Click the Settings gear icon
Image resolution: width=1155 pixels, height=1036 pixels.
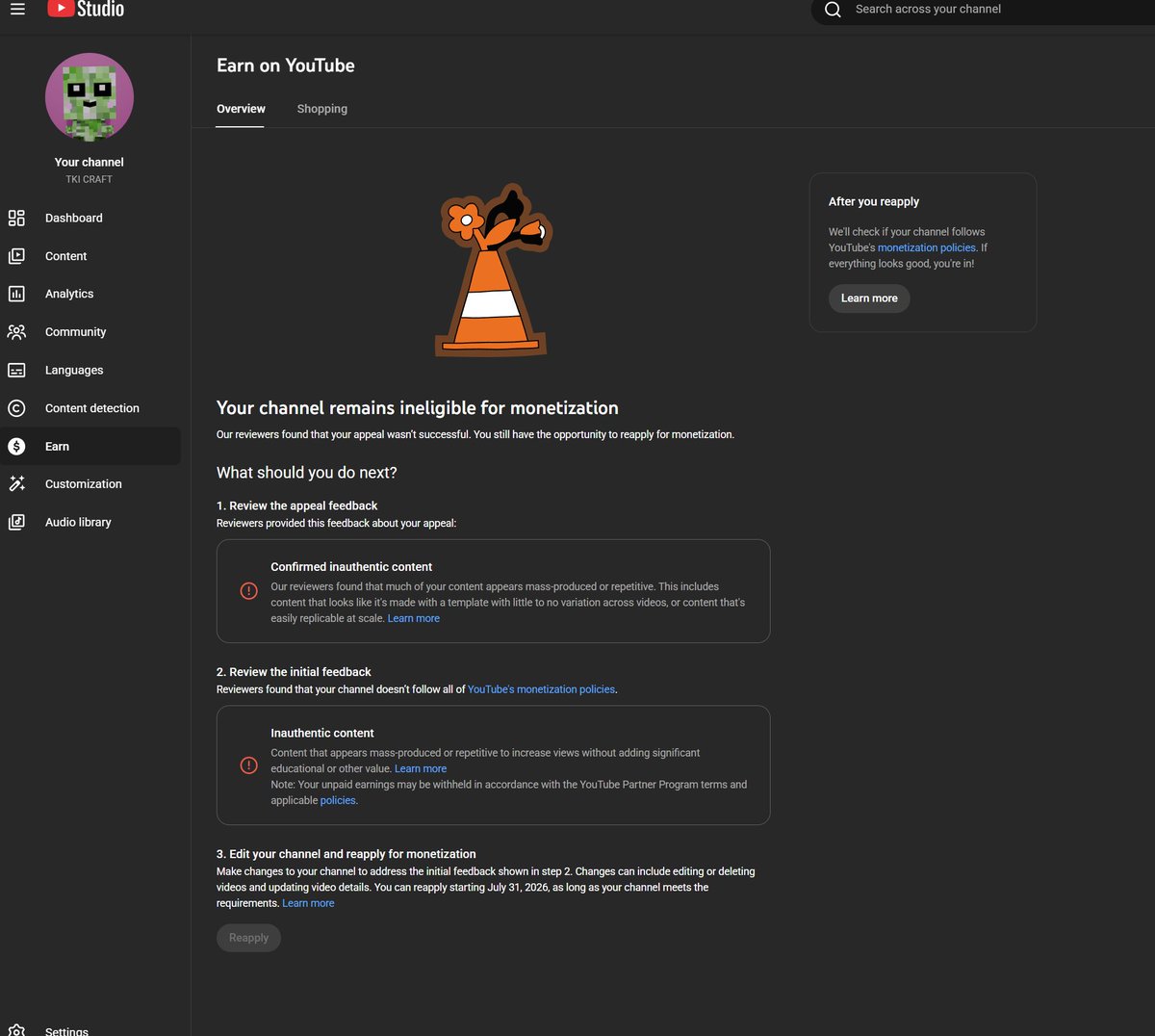point(16,1030)
